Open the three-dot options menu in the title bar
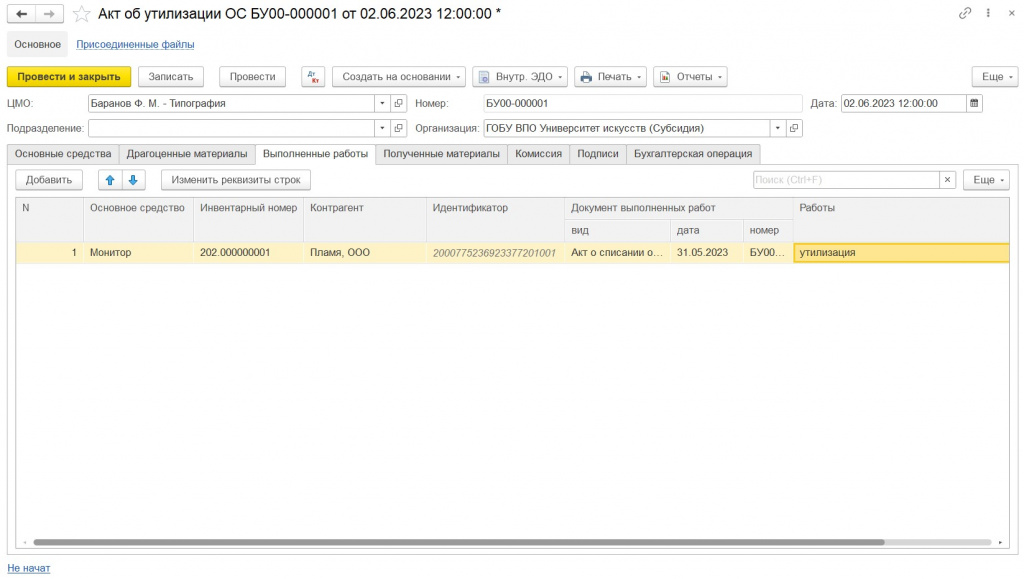Image resolution: width=1024 pixels, height=579 pixels. click(x=988, y=13)
